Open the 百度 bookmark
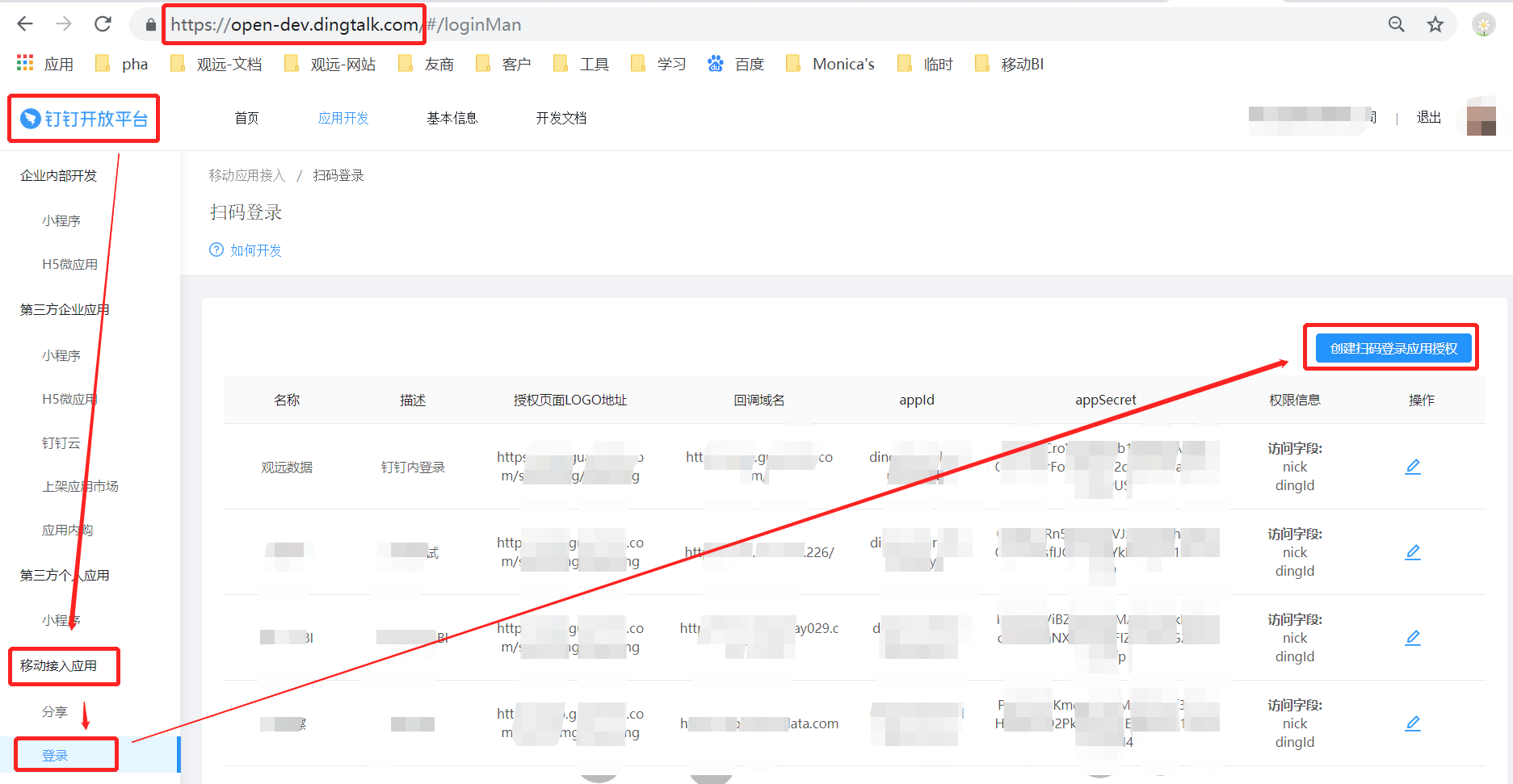This screenshot has width=1513, height=784. (x=736, y=64)
